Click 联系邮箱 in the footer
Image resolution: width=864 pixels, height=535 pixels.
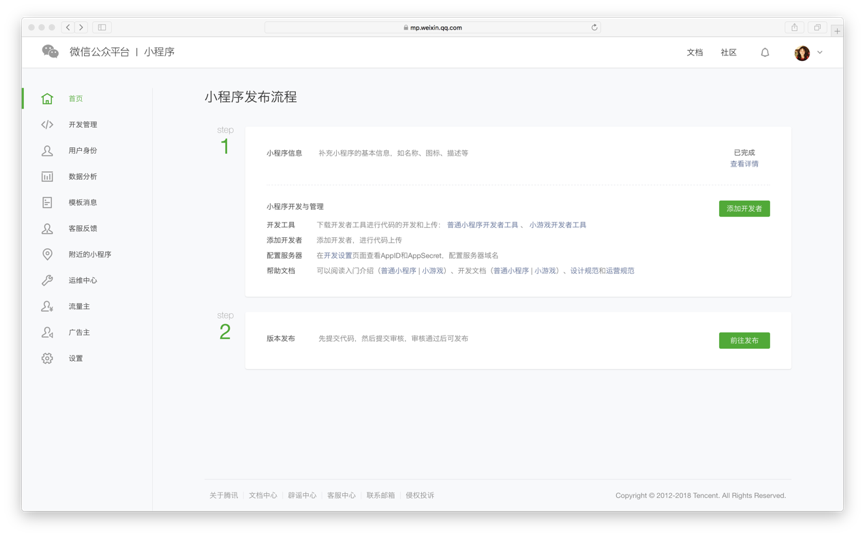pos(380,495)
